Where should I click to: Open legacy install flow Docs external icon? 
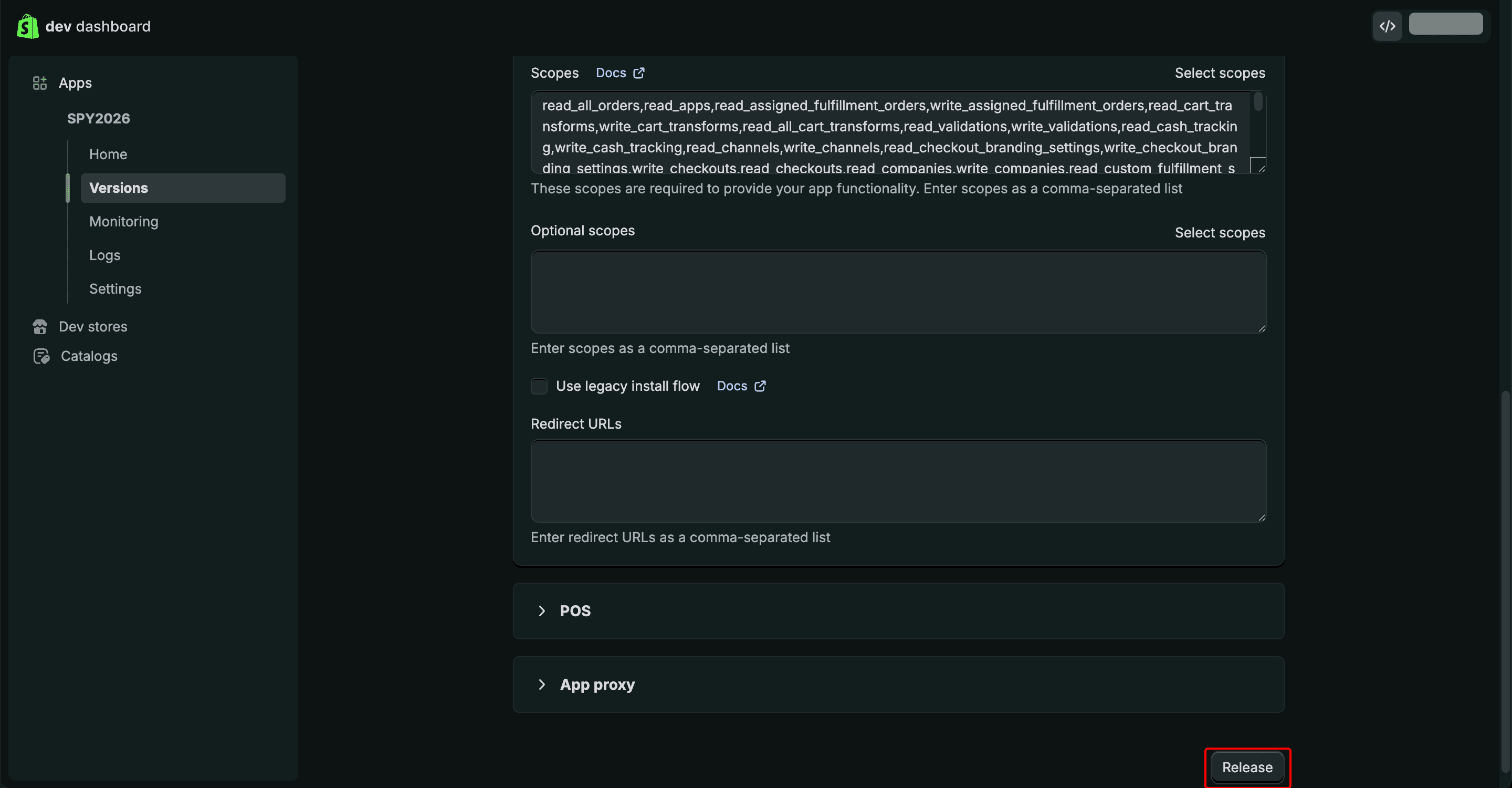[760, 386]
